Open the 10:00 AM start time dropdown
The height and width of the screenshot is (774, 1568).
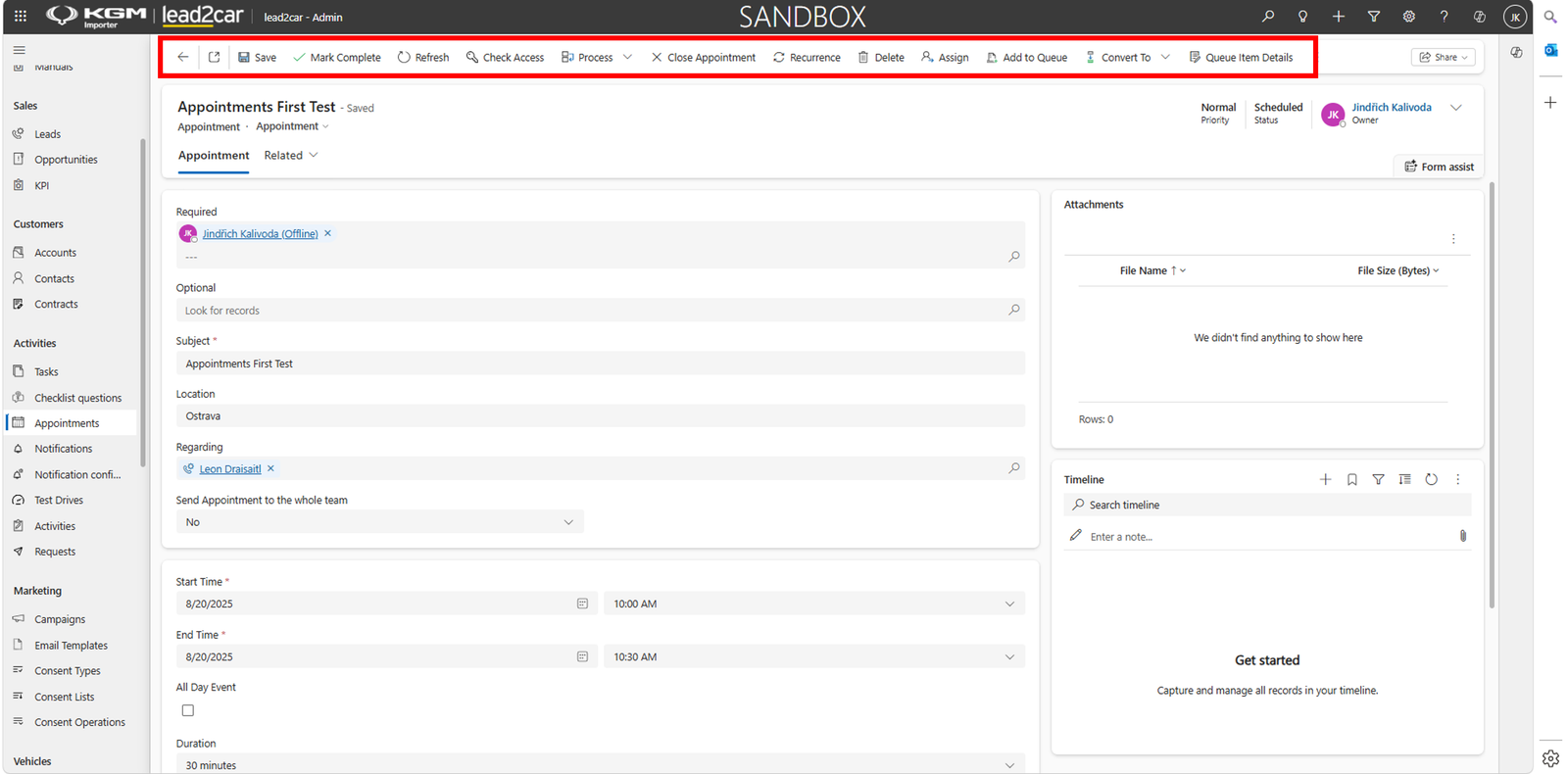click(x=814, y=604)
